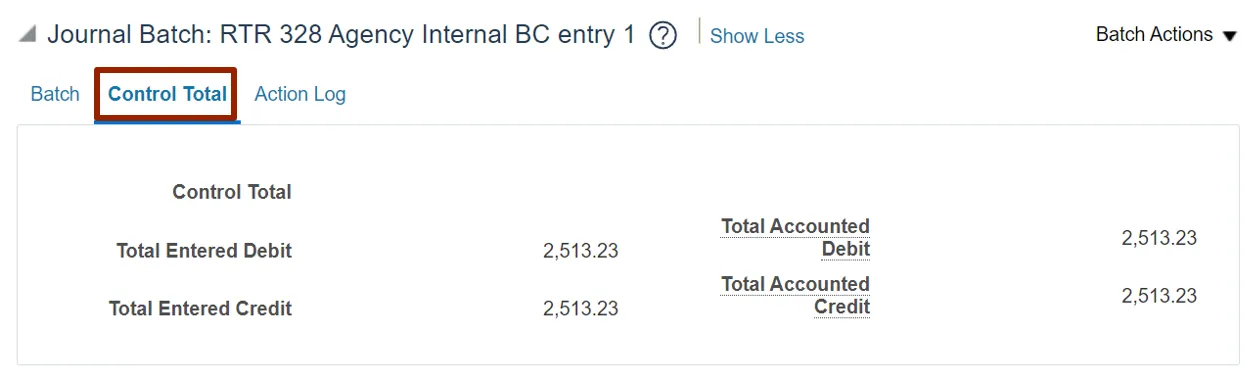Open the Batch Actions menu

pos(1167,35)
